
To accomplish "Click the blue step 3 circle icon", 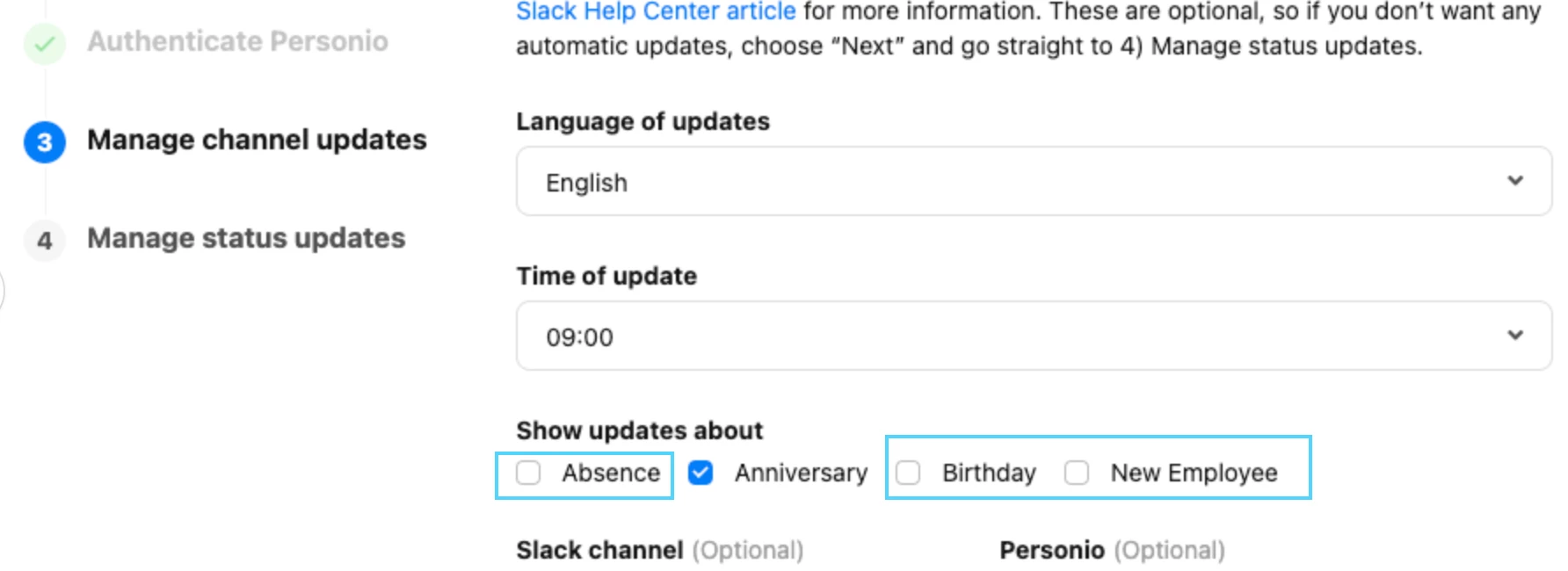I will tap(45, 142).
